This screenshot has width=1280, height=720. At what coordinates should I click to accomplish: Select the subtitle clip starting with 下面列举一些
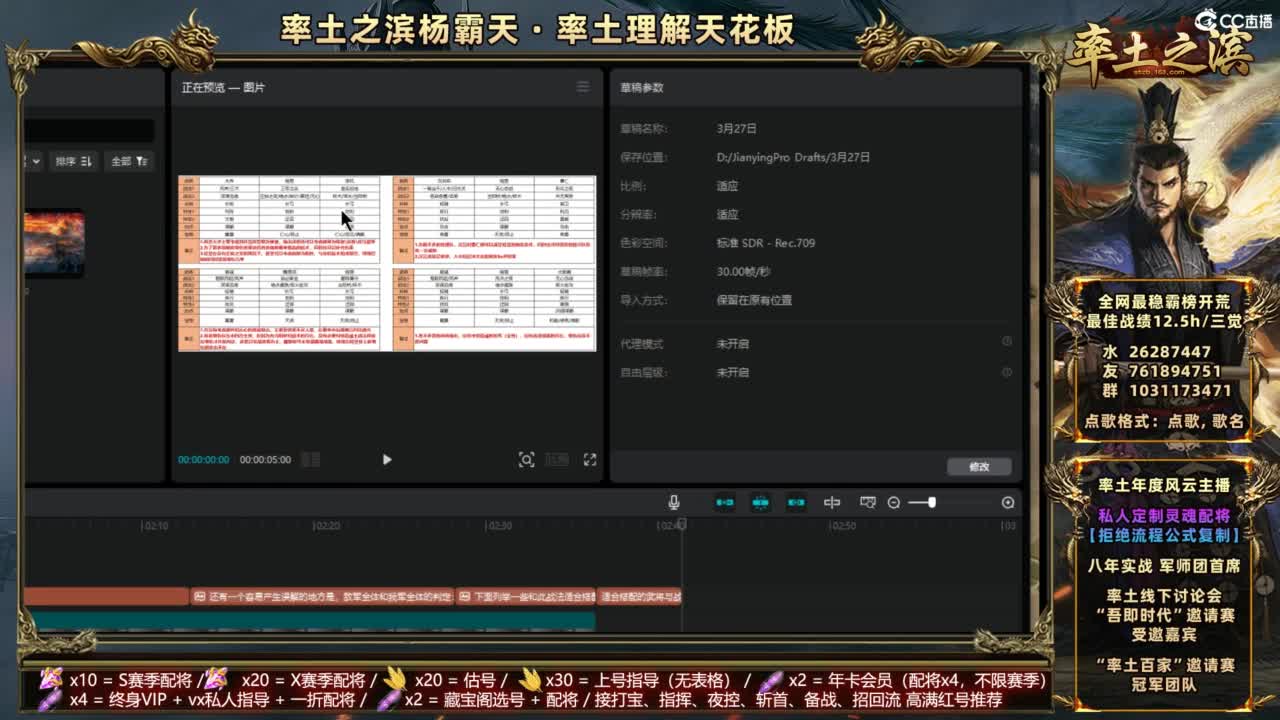526,597
